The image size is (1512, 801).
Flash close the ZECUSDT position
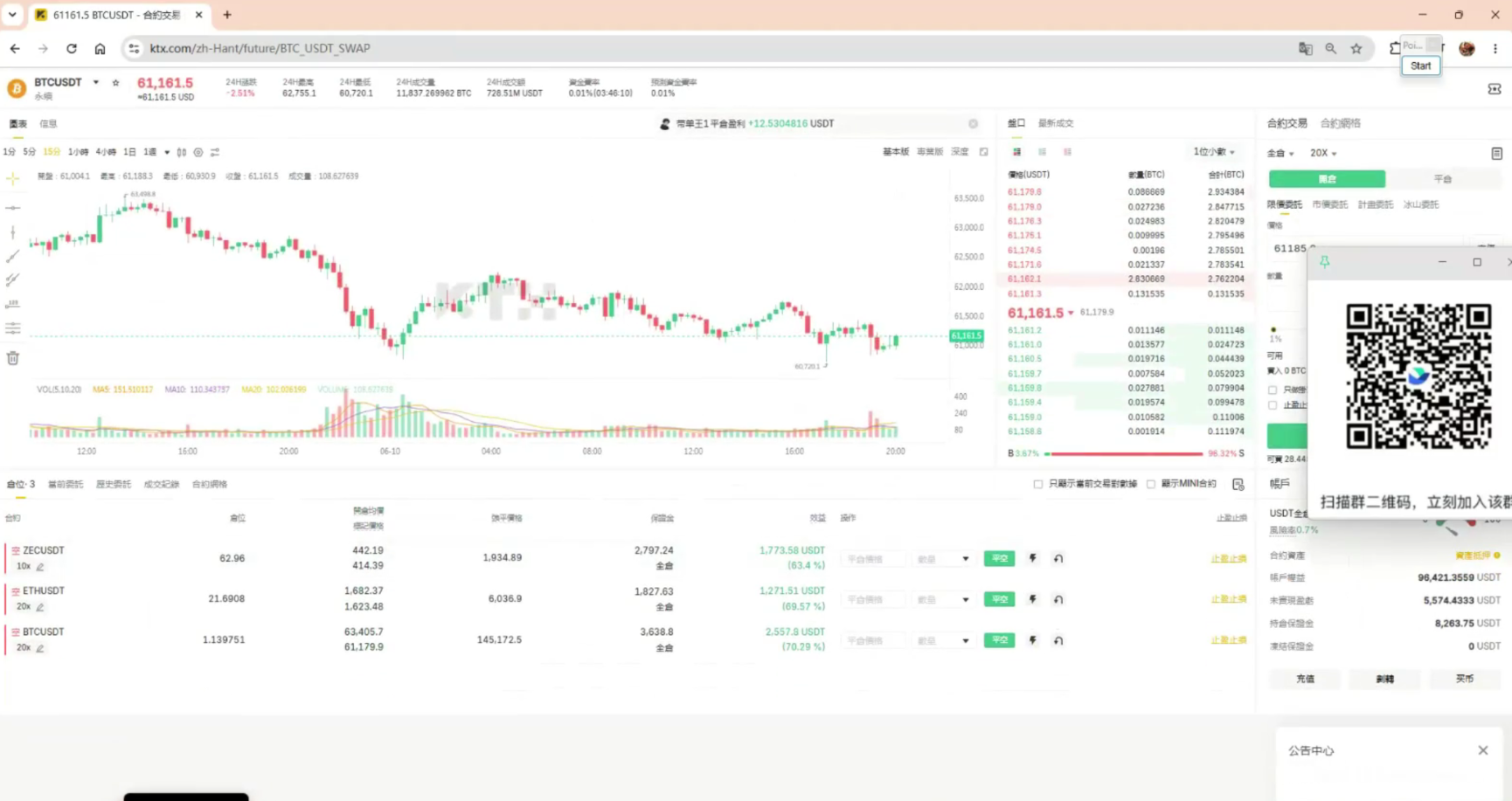[x=1033, y=558]
